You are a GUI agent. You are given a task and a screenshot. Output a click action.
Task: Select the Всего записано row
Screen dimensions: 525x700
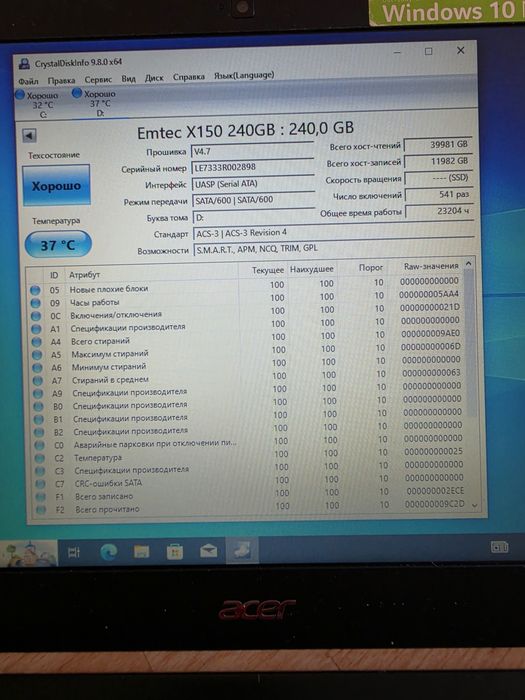pos(253,494)
